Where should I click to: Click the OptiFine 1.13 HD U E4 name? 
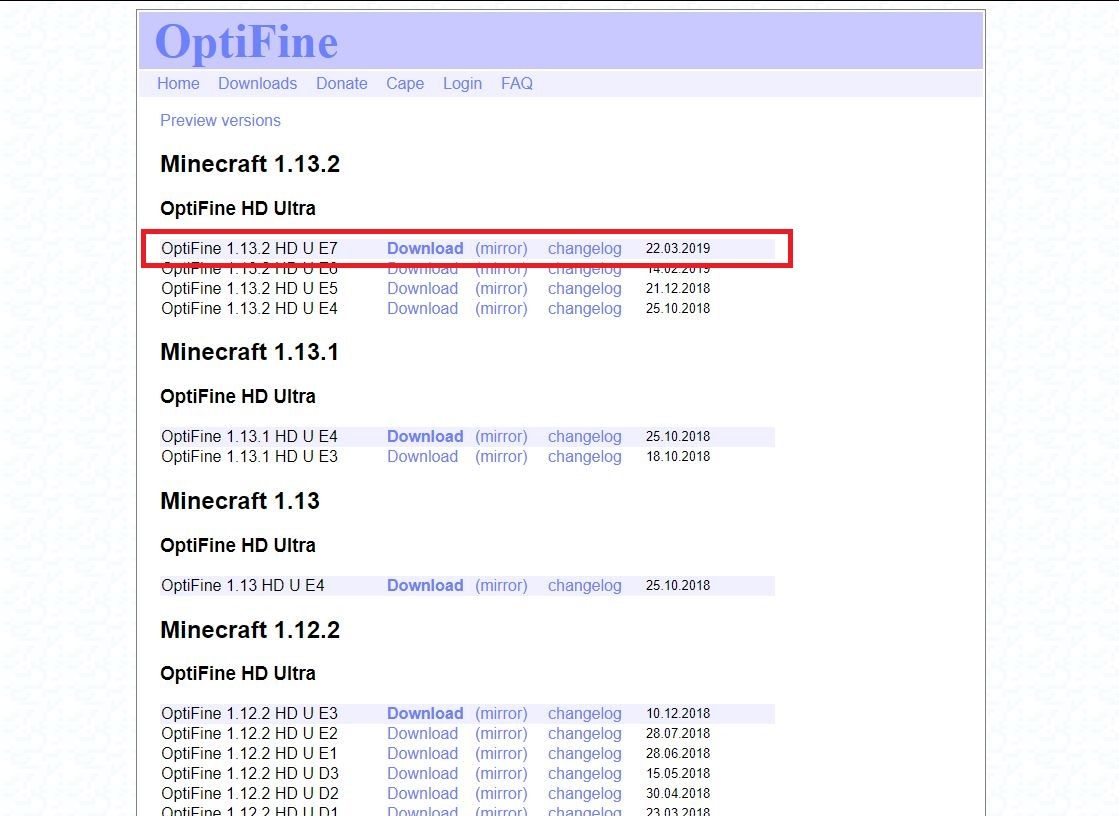click(243, 585)
